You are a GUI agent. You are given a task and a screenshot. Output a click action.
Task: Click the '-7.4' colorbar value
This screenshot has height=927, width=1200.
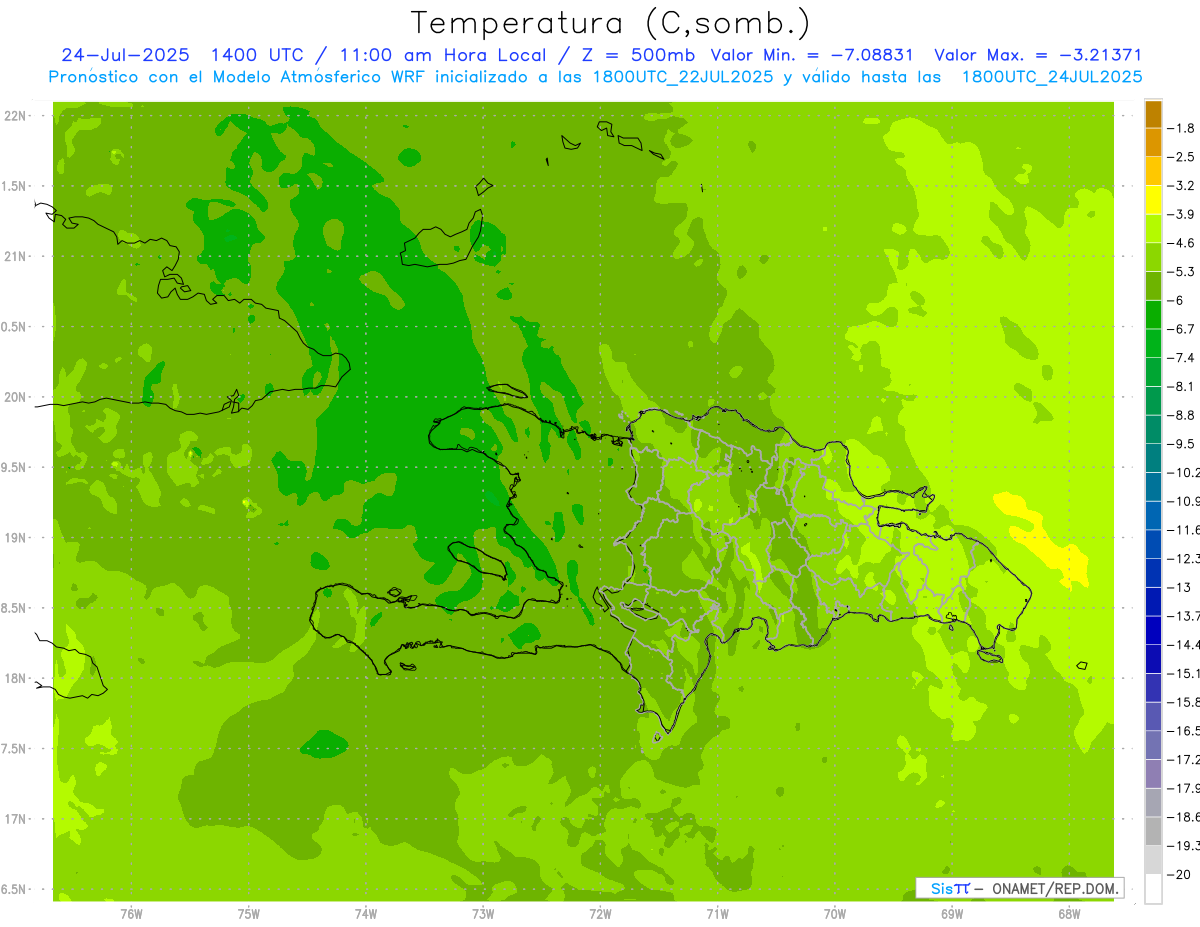1183,358
